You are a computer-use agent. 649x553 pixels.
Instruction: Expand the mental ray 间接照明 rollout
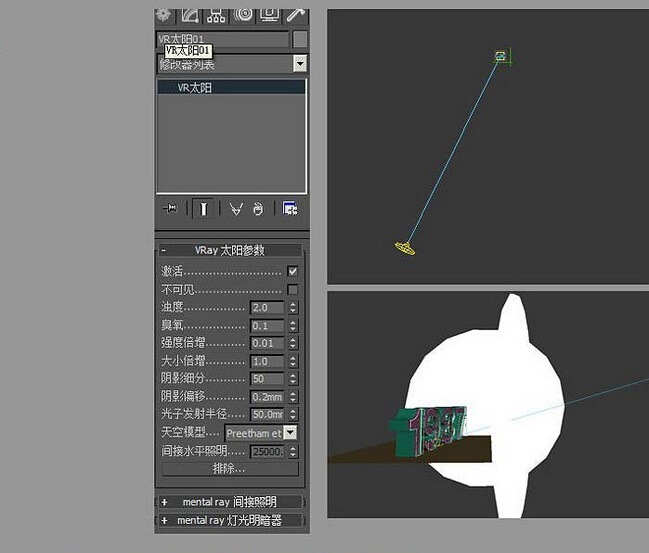(x=230, y=502)
